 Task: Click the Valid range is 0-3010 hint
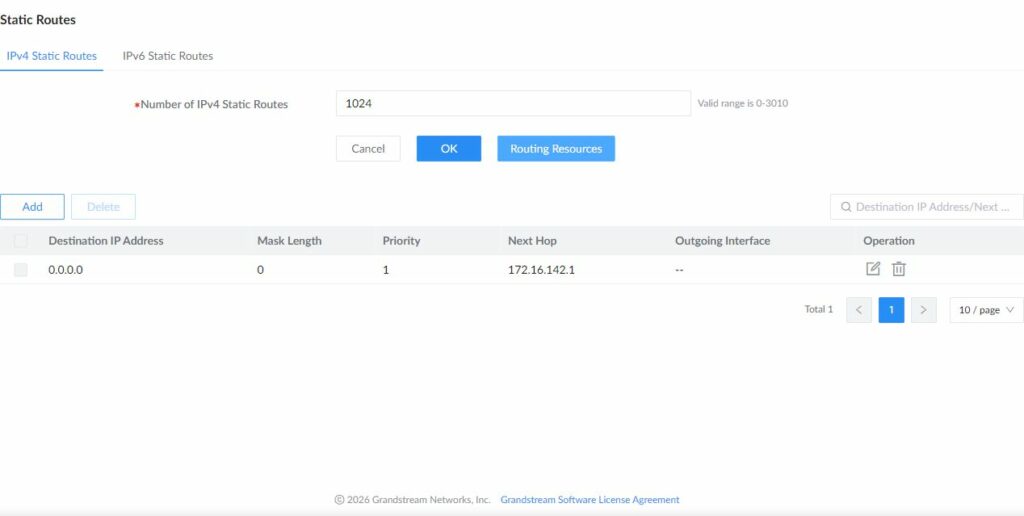[x=743, y=103]
